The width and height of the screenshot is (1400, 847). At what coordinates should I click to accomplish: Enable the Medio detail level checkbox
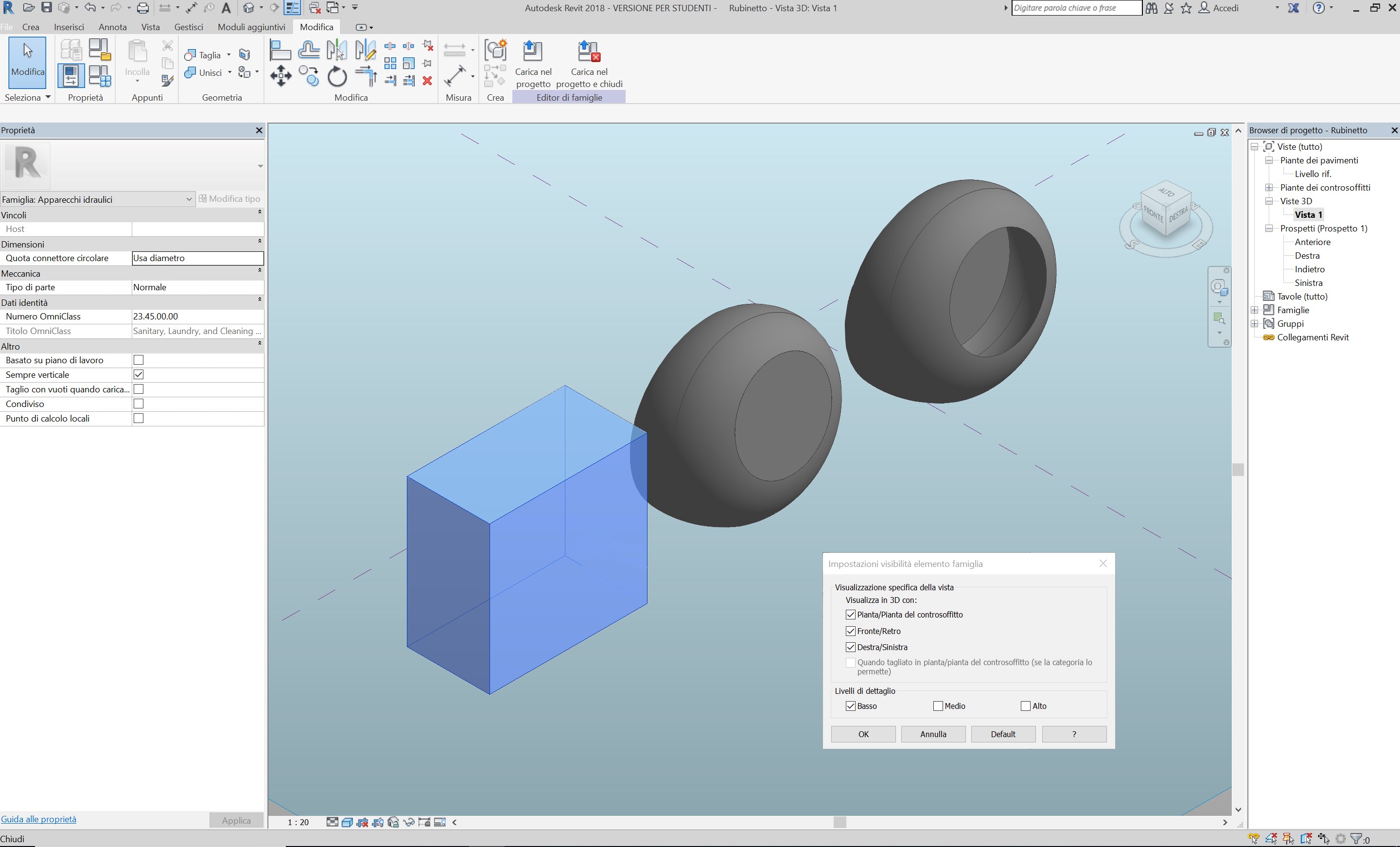[x=938, y=706]
